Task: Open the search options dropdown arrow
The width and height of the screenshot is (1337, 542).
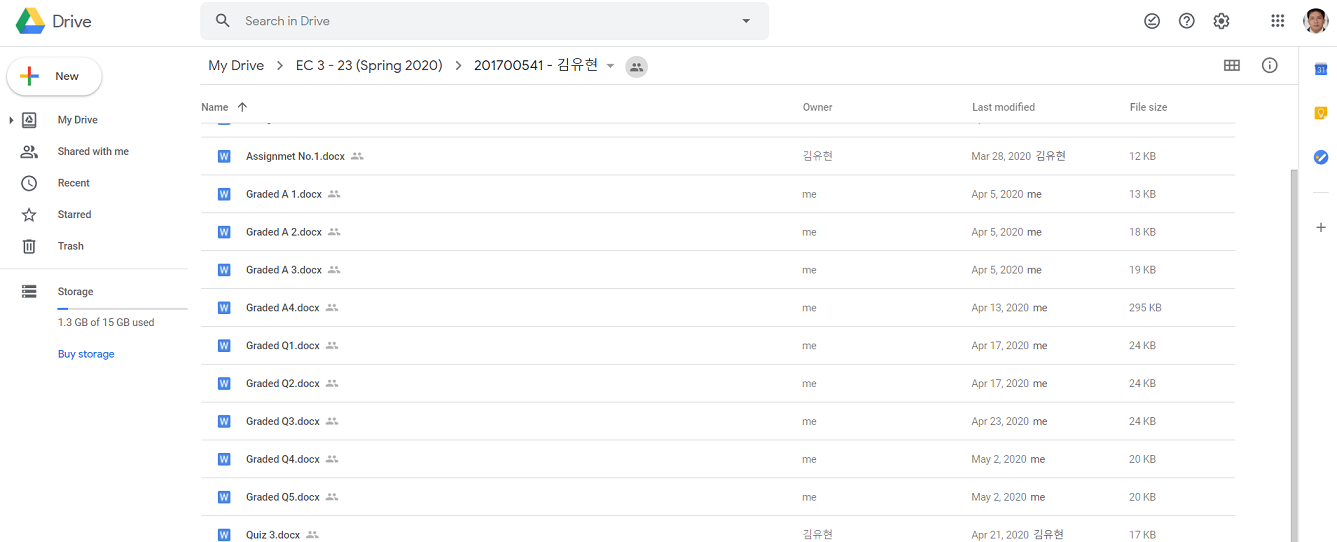Action: click(746, 21)
